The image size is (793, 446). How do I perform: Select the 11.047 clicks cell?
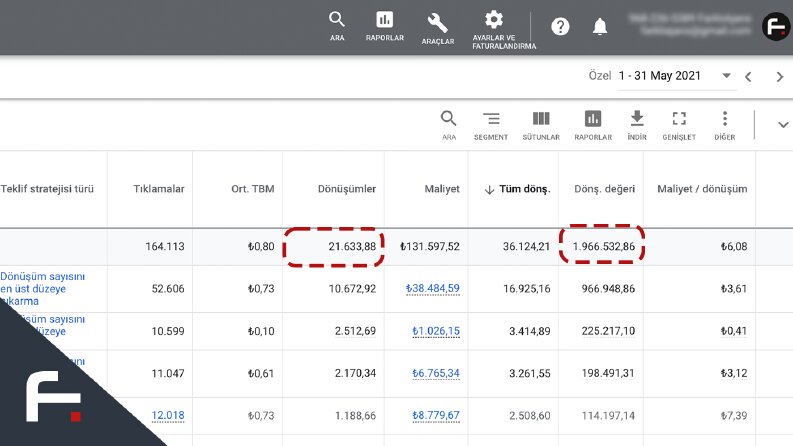tap(168, 373)
